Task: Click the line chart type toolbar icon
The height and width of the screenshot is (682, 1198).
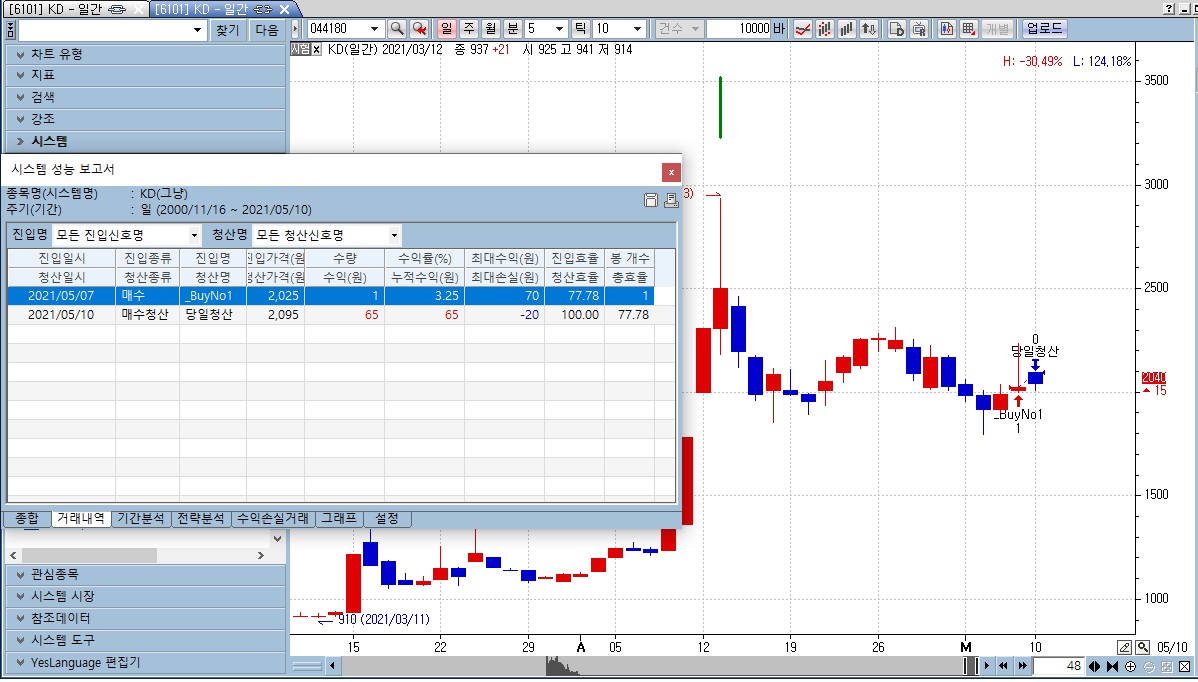Action: tap(802, 29)
